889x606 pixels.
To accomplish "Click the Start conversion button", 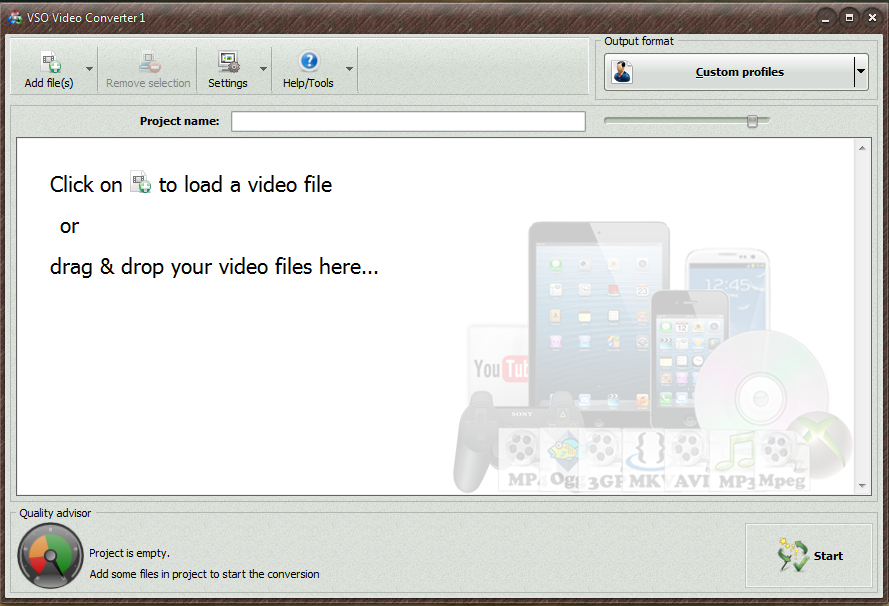I will (808, 556).
